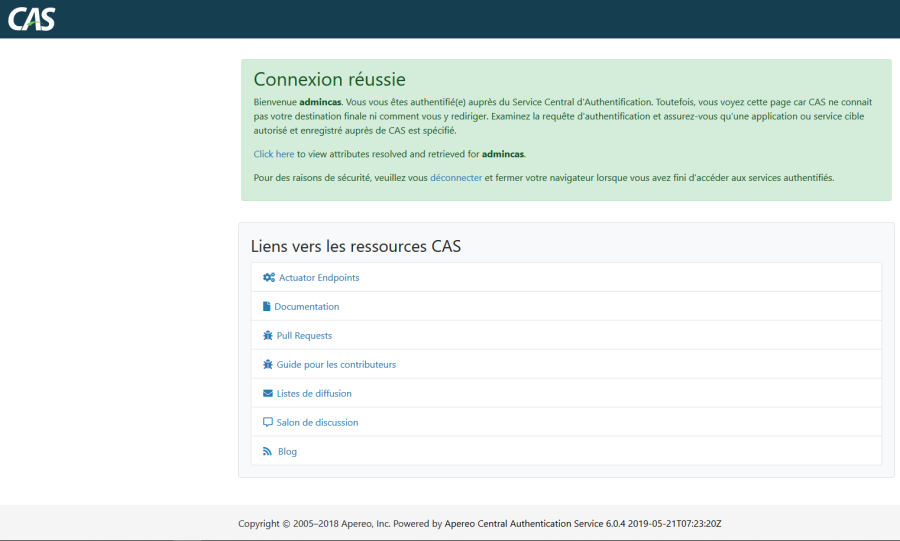Viewport: 900px width, 541px height.
Task: Go to Pull Requests link
Action: coord(304,336)
